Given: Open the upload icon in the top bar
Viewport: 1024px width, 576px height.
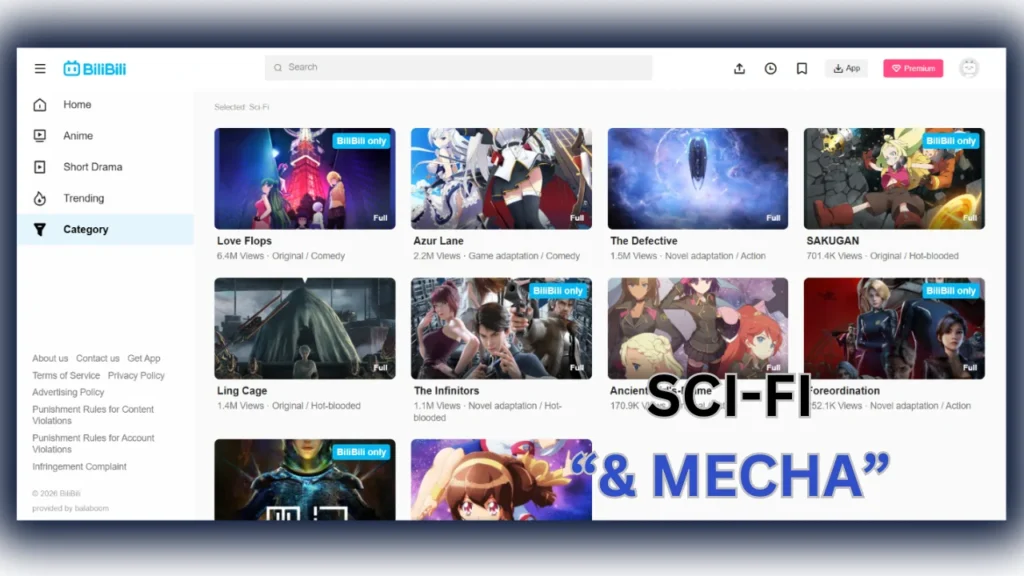Looking at the screenshot, I should click(x=739, y=68).
